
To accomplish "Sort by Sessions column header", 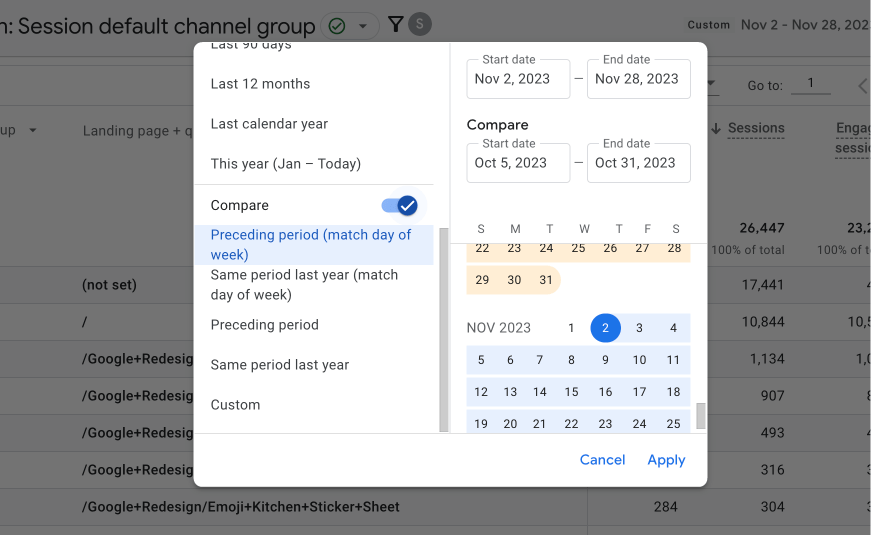I will 755,128.
